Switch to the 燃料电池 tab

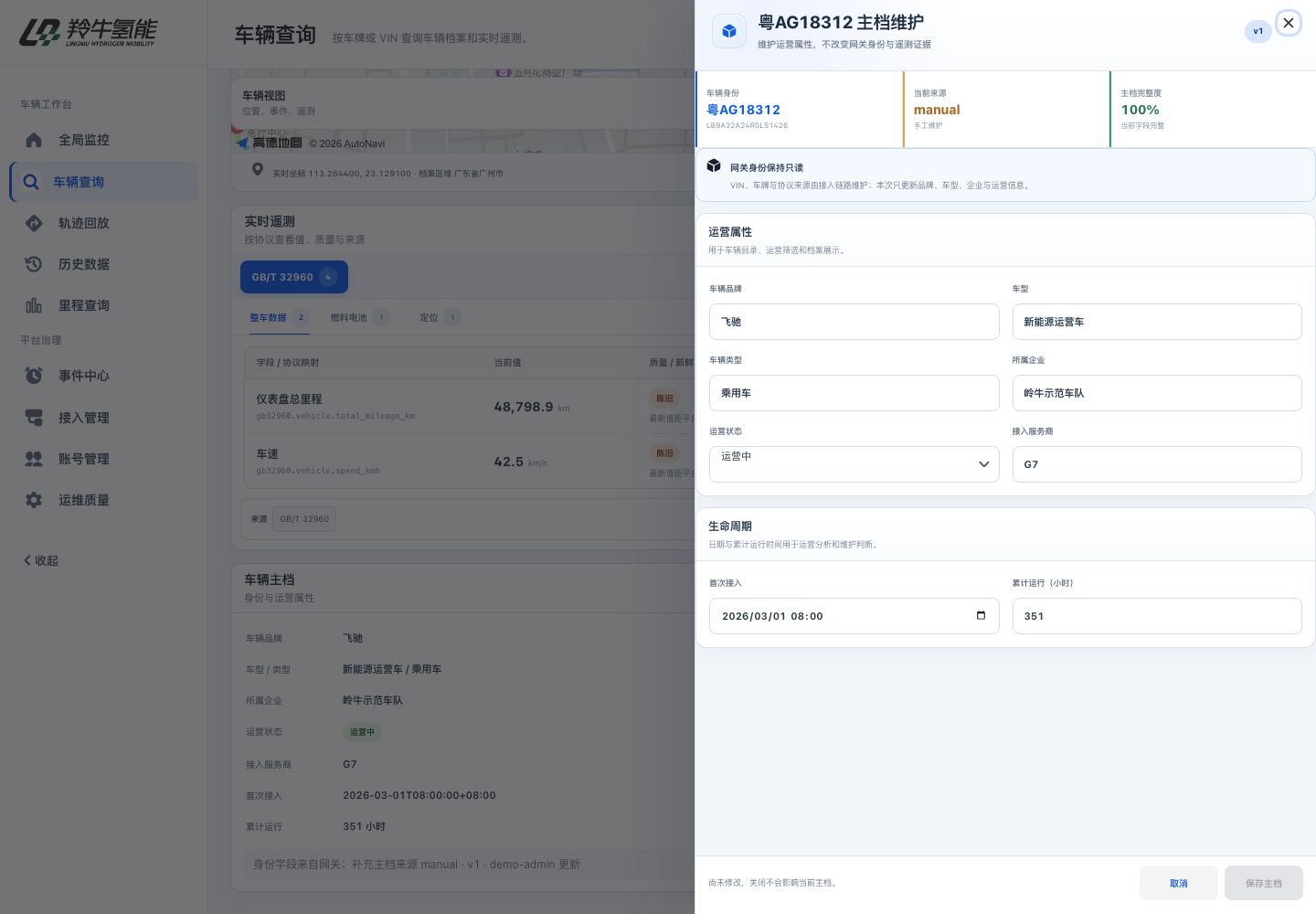click(x=358, y=318)
